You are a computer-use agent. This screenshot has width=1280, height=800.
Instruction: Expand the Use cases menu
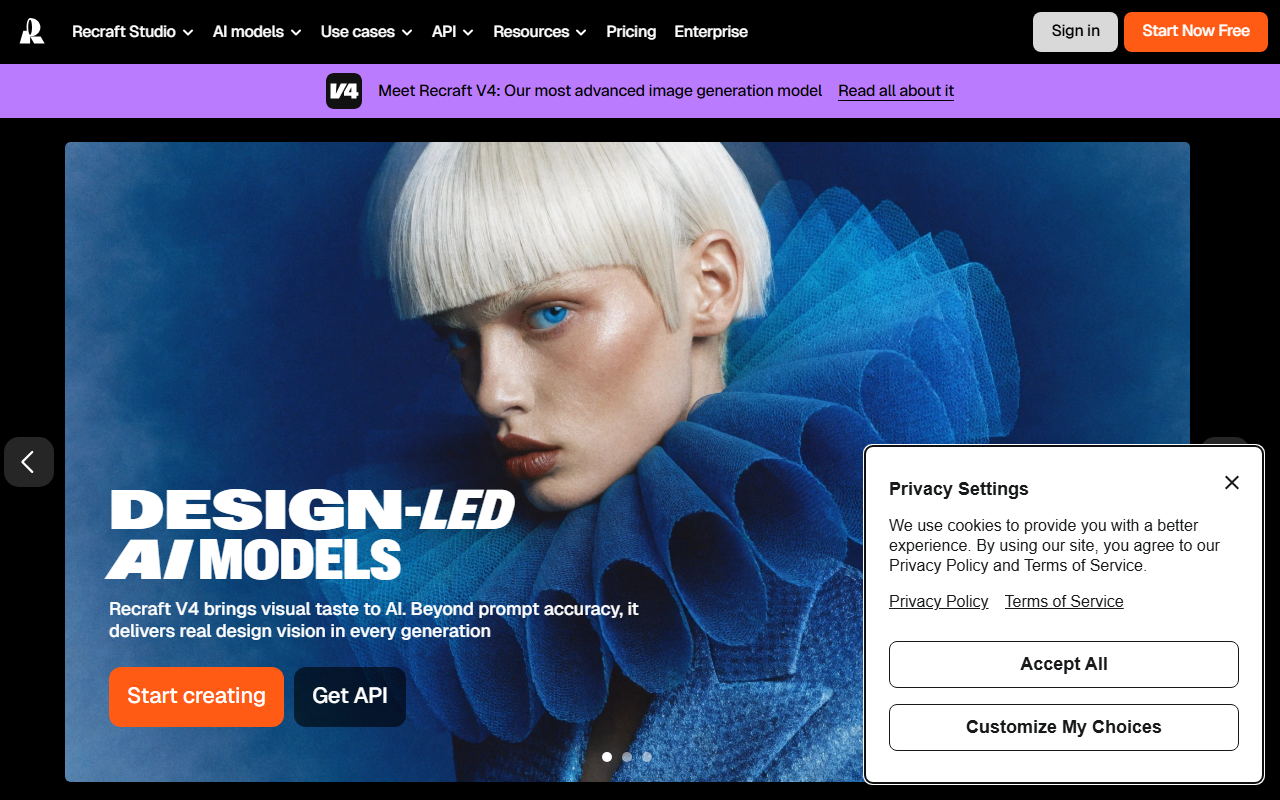click(367, 32)
